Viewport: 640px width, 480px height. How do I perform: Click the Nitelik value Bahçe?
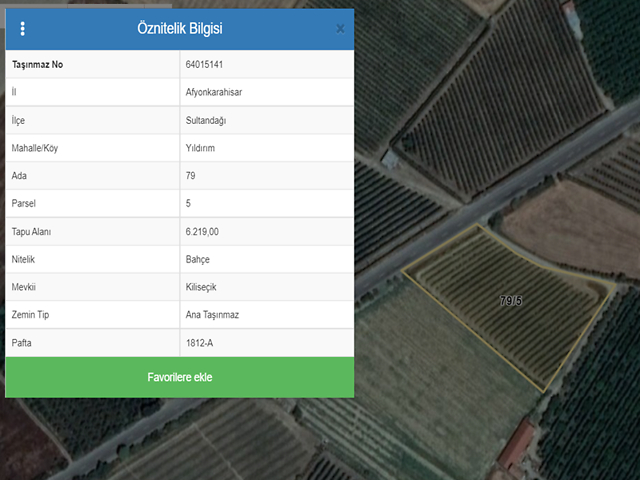coord(198,259)
